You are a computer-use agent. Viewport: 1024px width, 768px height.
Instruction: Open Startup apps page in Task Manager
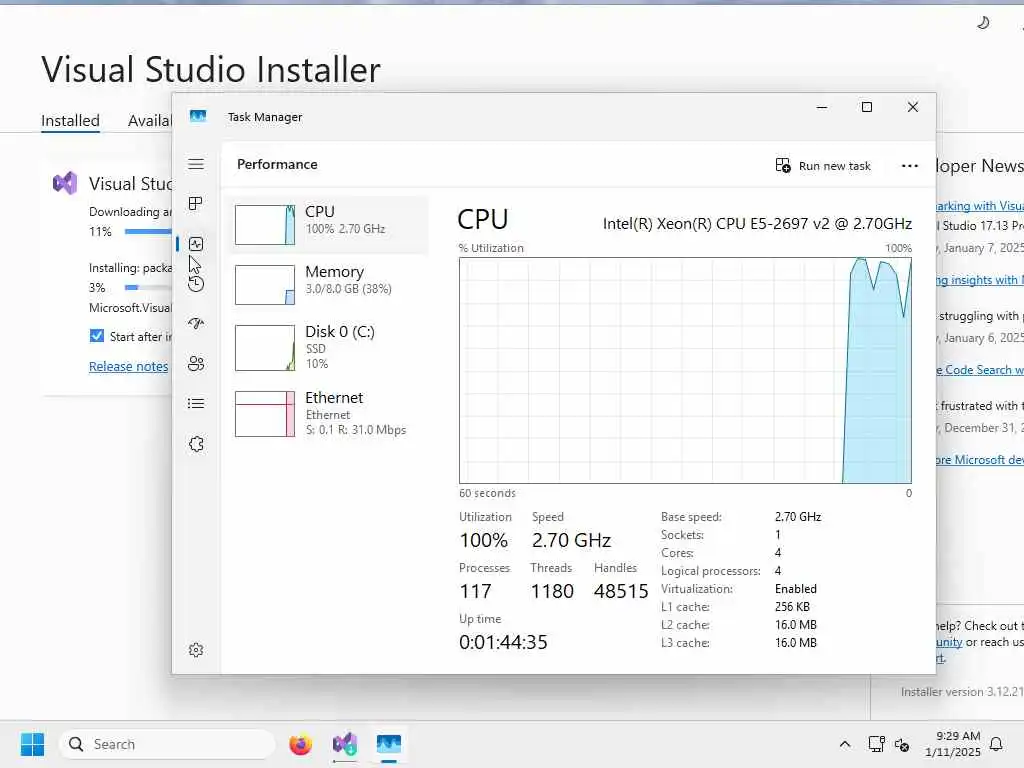click(196, 324)
